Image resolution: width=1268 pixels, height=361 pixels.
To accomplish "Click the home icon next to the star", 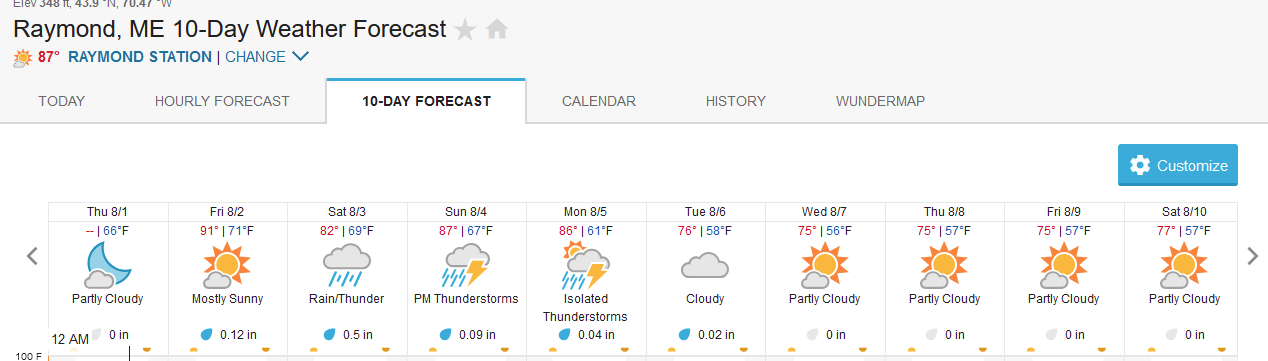I will point(497,30).
